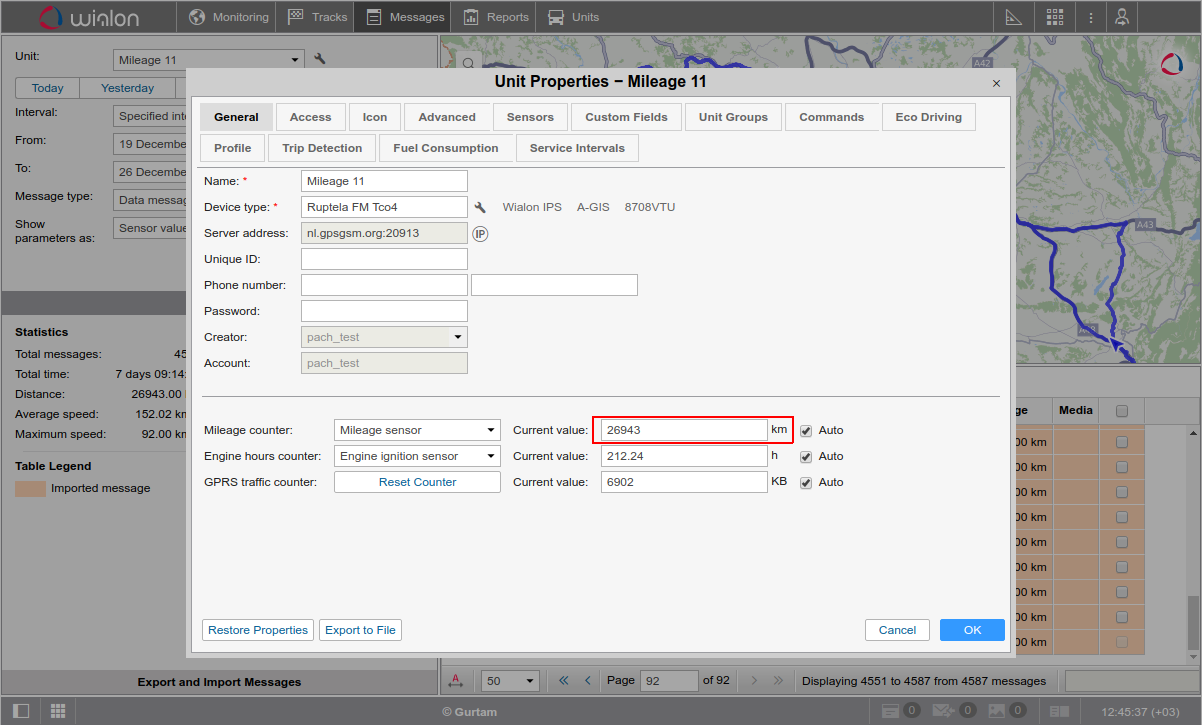Open the apps grid icon in top bar

pos(1055,17)
